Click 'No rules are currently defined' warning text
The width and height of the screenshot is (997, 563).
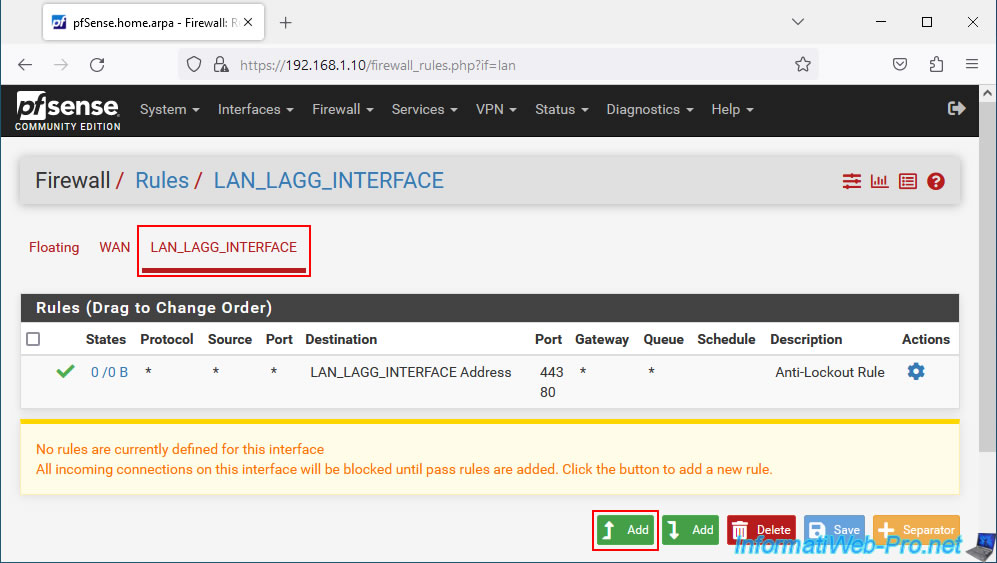click(180, 449)
